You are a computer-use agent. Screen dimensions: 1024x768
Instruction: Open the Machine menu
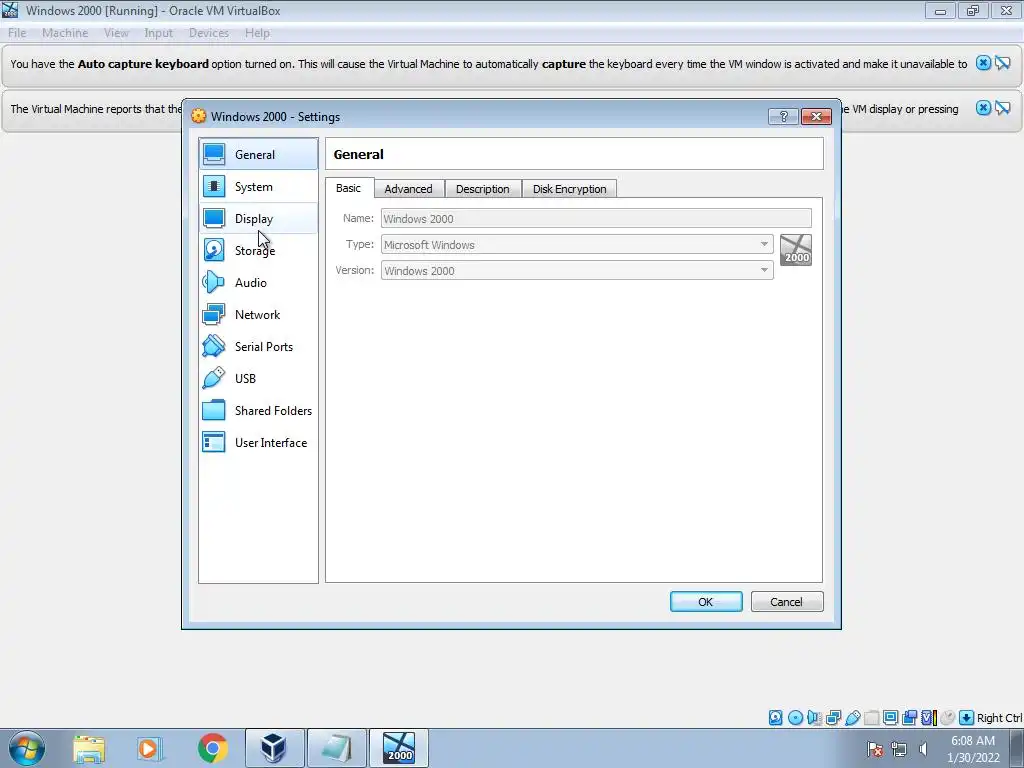(x=65, y=33)
